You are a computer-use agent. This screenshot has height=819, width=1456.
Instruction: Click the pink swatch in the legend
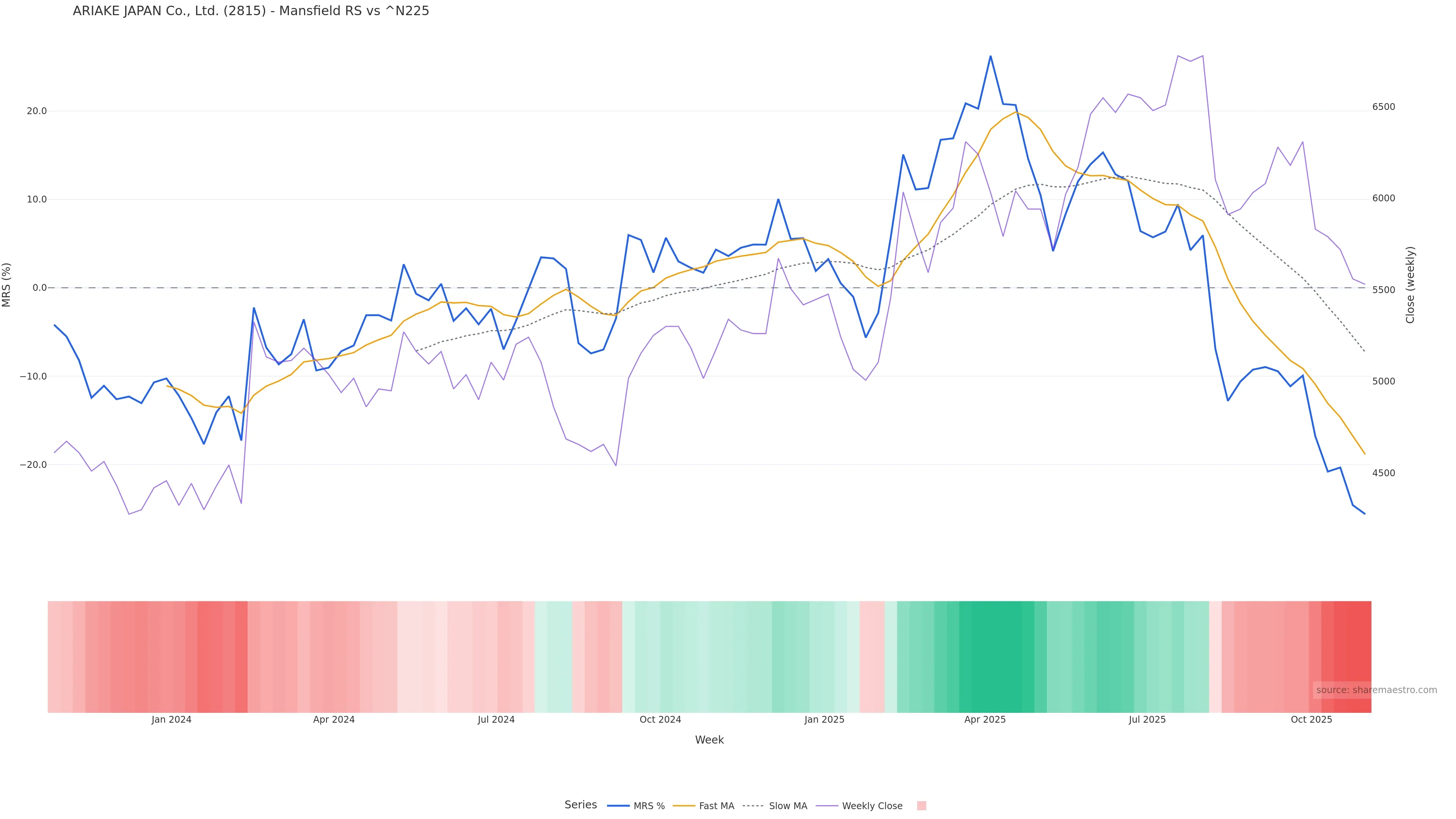pyautogui.click(x=921, y=806)
